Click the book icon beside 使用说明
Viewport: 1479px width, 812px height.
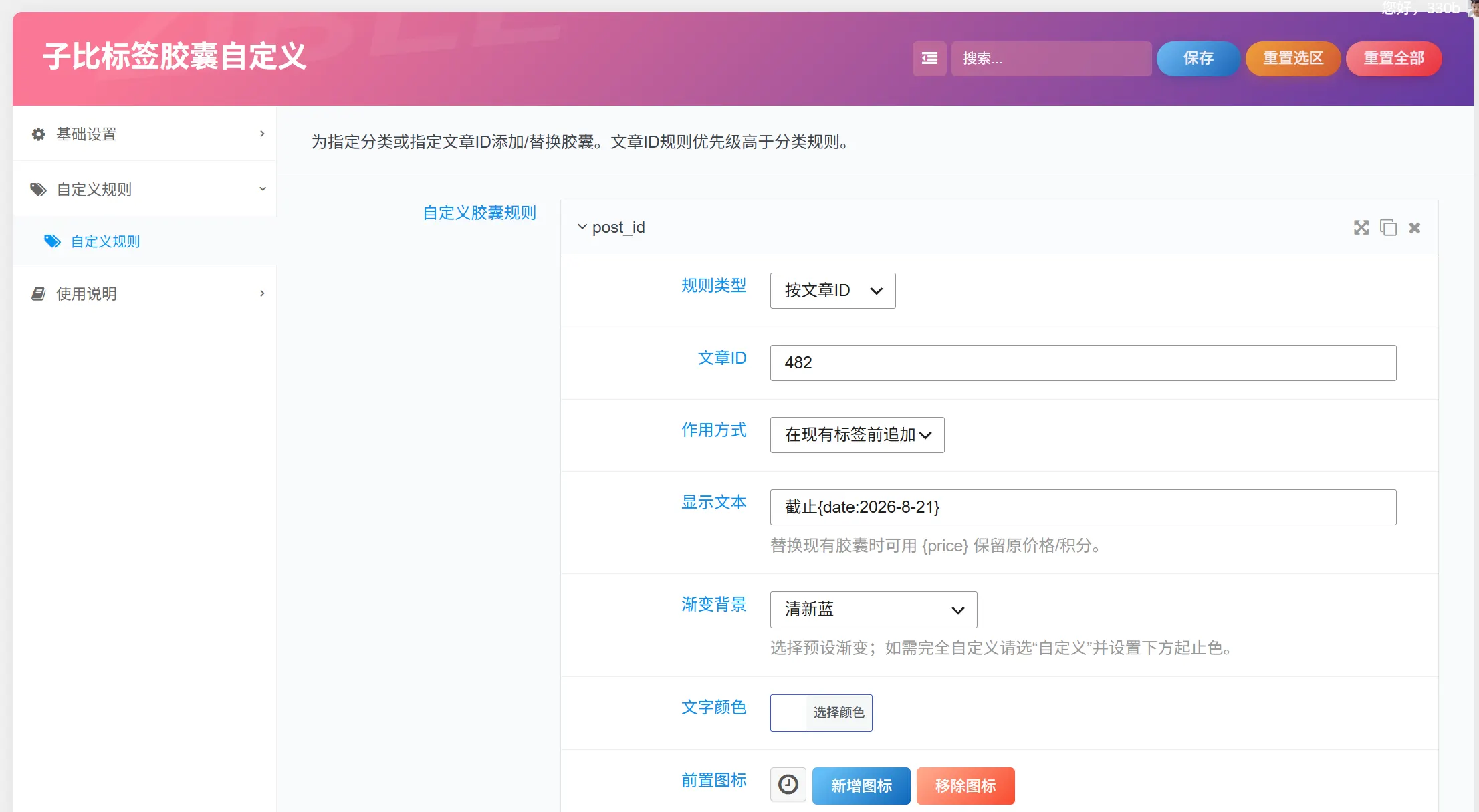(x=39, y=294)
